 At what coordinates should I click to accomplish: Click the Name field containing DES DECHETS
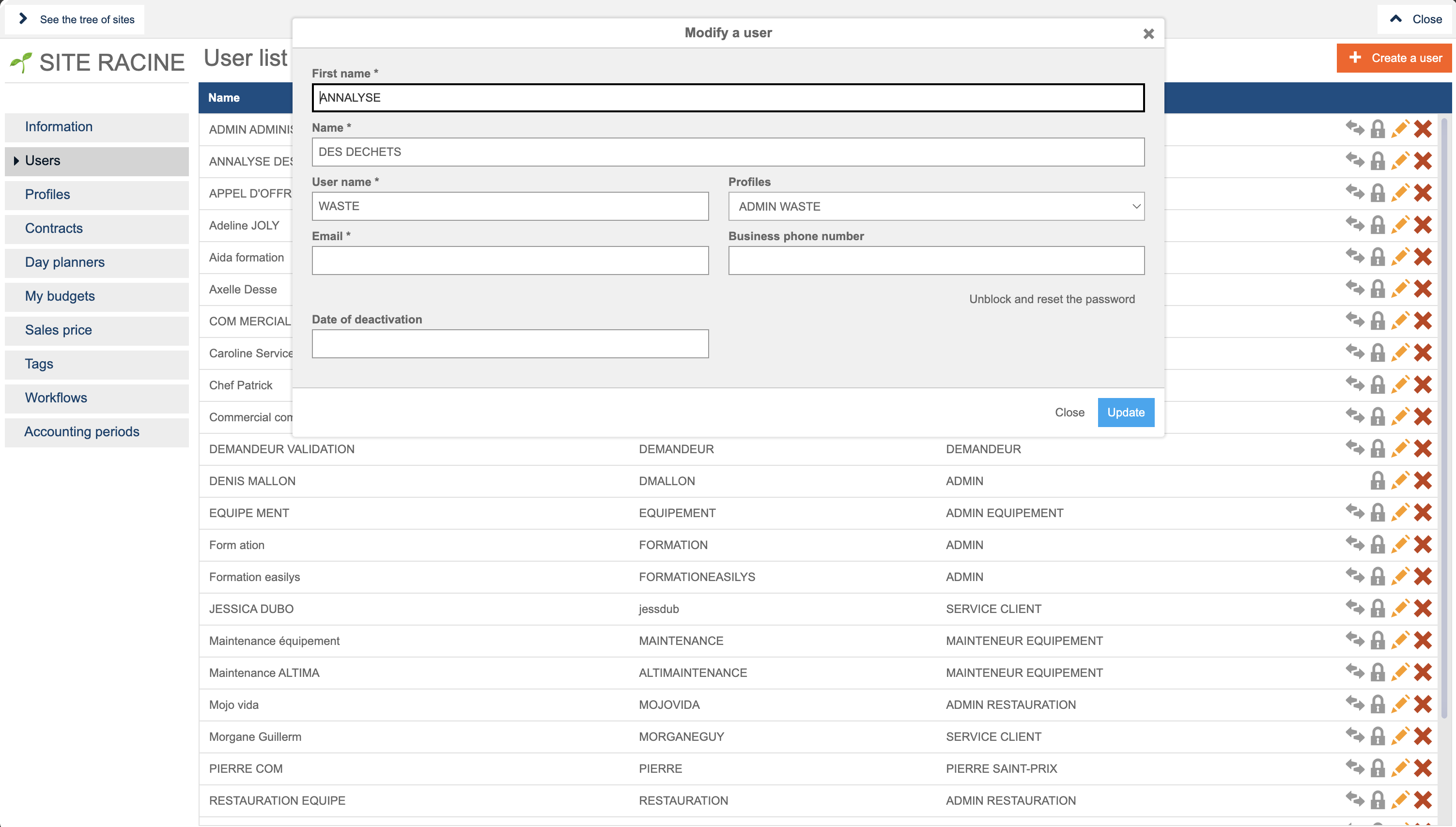pyautogui.click(x=728, y=152)
